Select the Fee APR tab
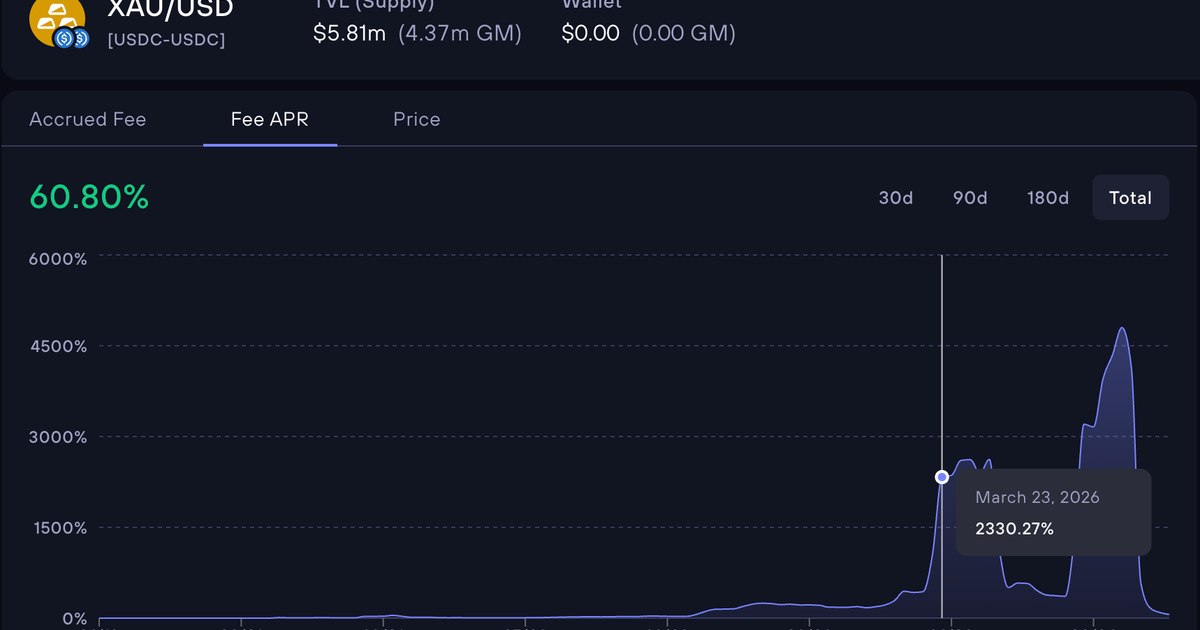Viewport: 1200px width, 630px height. click(270, 119)
